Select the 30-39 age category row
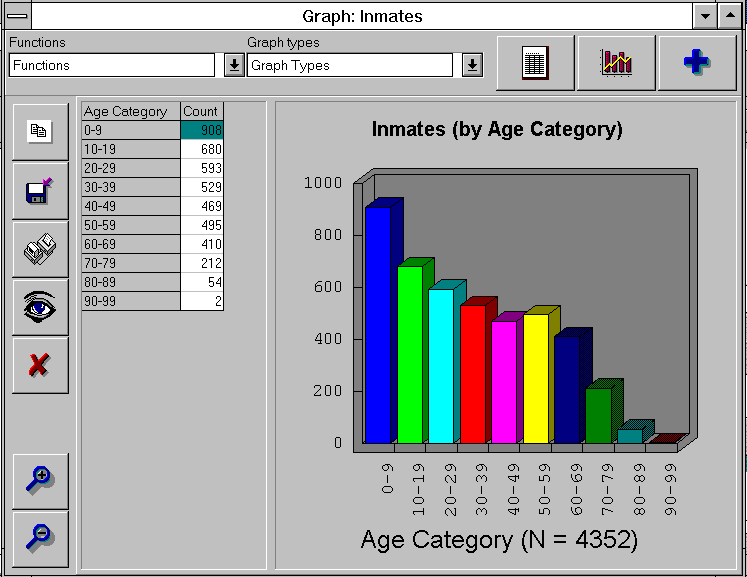The height and width of the screenshot is (577, 747). point(130,187)
